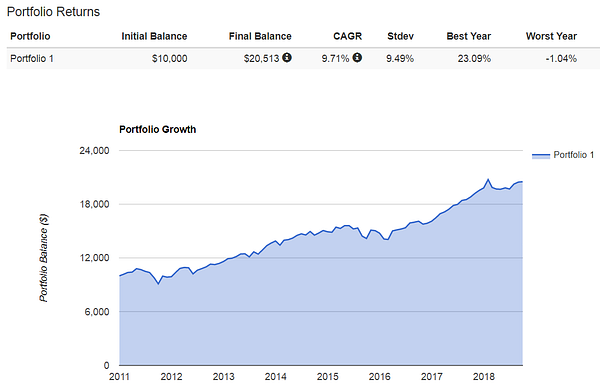The image size is (600, 389).
Task: Click the Final Balance column header
Action: pyautogui.click(x=260, y=36)
